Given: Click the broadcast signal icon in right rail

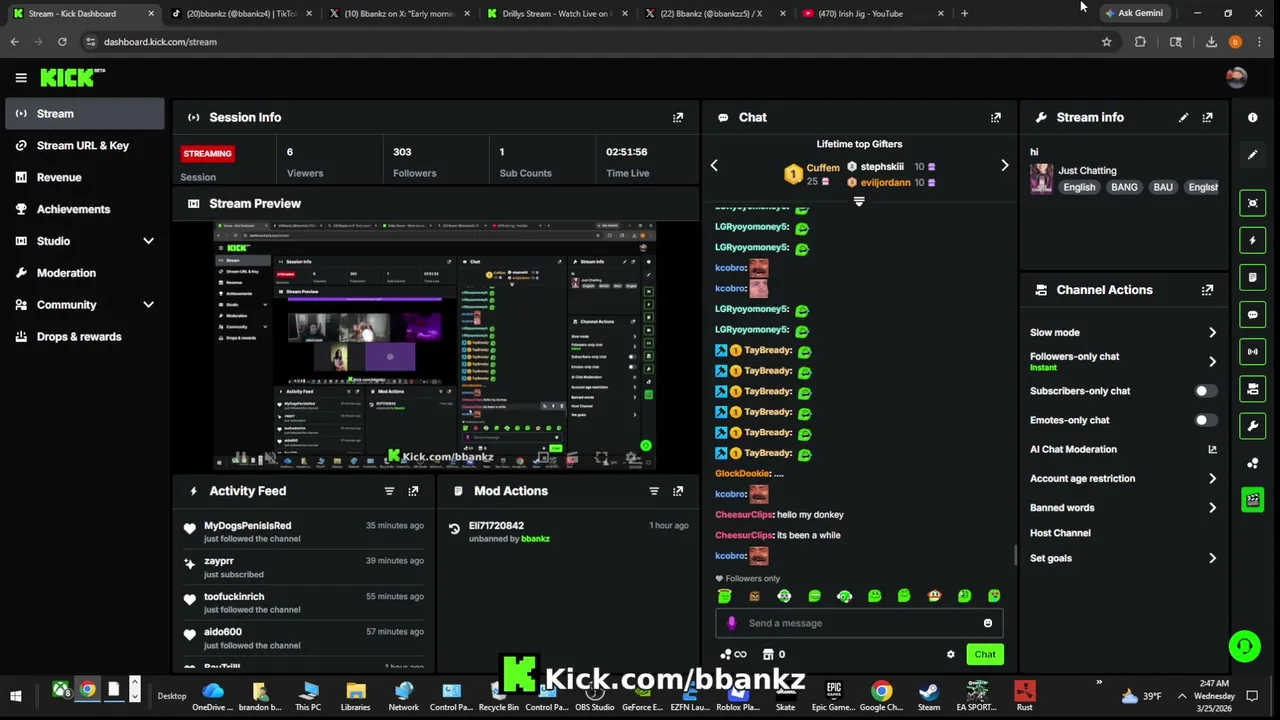Looking at the screenshot, I should tap(1253, 351).
